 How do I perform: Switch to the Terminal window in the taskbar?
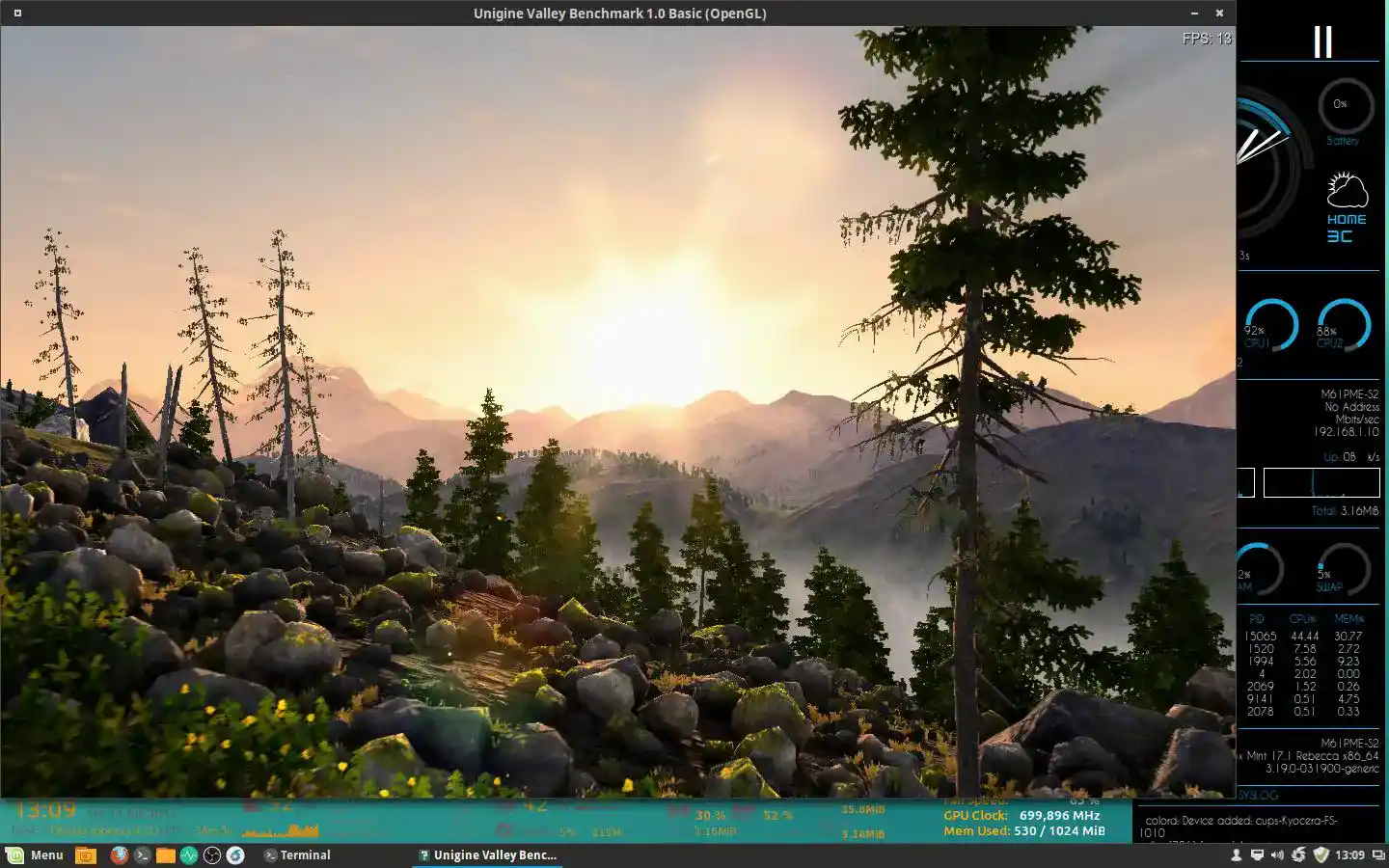coord(297,854)
